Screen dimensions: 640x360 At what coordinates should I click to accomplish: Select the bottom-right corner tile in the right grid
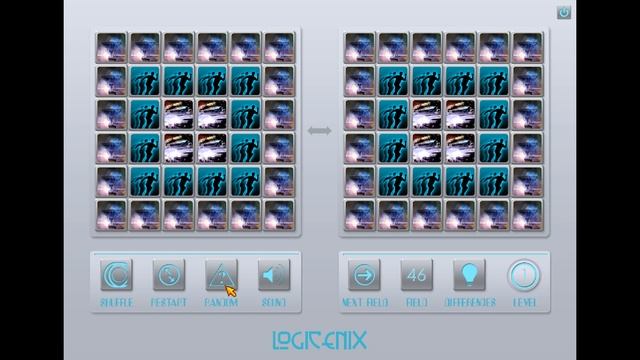tap(527, 215)
